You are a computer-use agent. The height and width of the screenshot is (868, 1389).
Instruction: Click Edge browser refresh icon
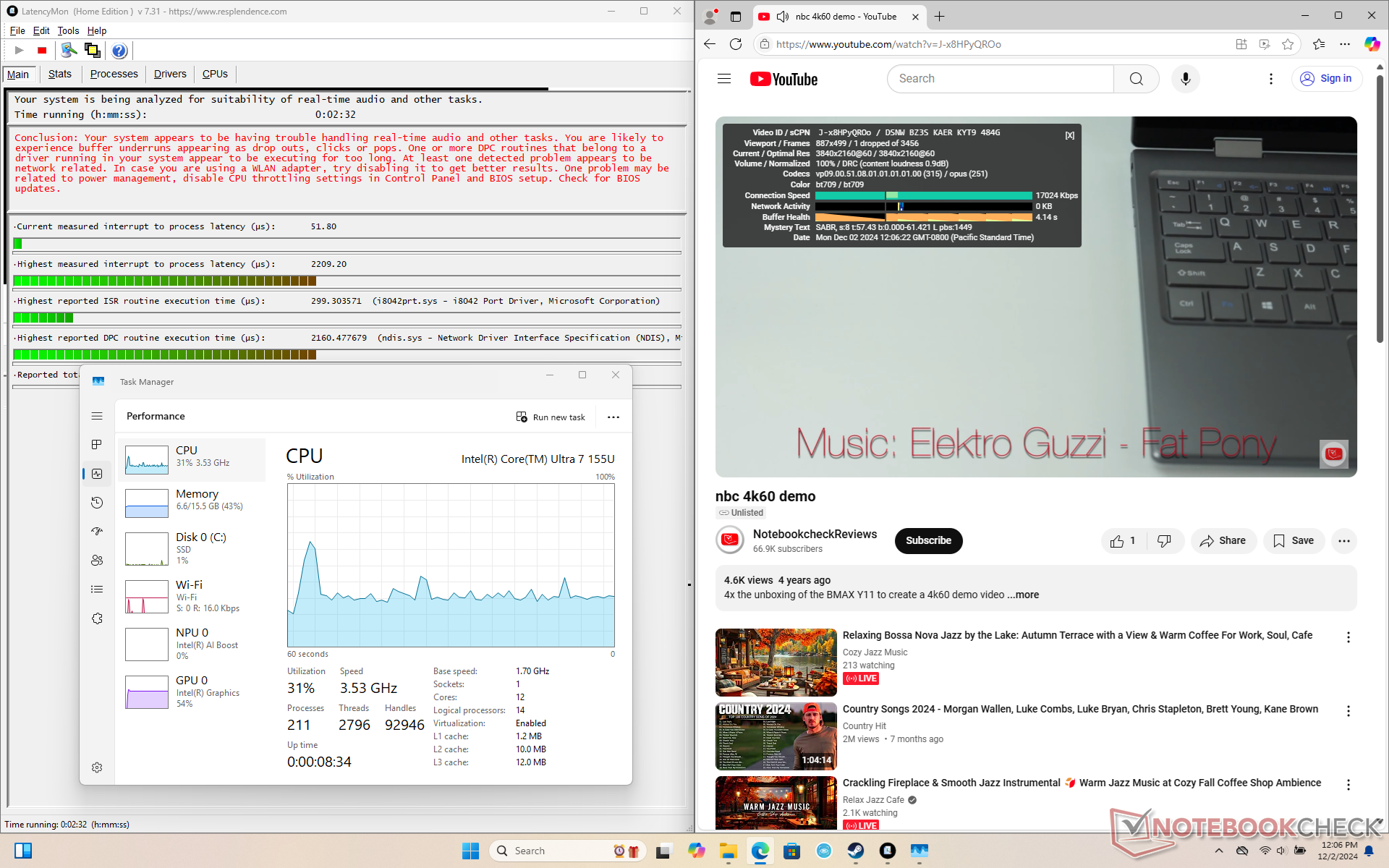pos(736,44)
